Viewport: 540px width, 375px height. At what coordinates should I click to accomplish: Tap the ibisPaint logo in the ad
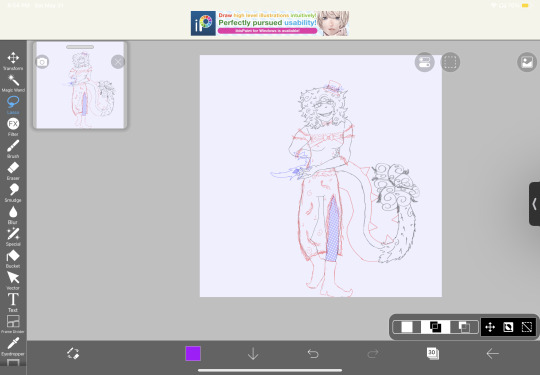pyautogui.click(x=203, y=23)
